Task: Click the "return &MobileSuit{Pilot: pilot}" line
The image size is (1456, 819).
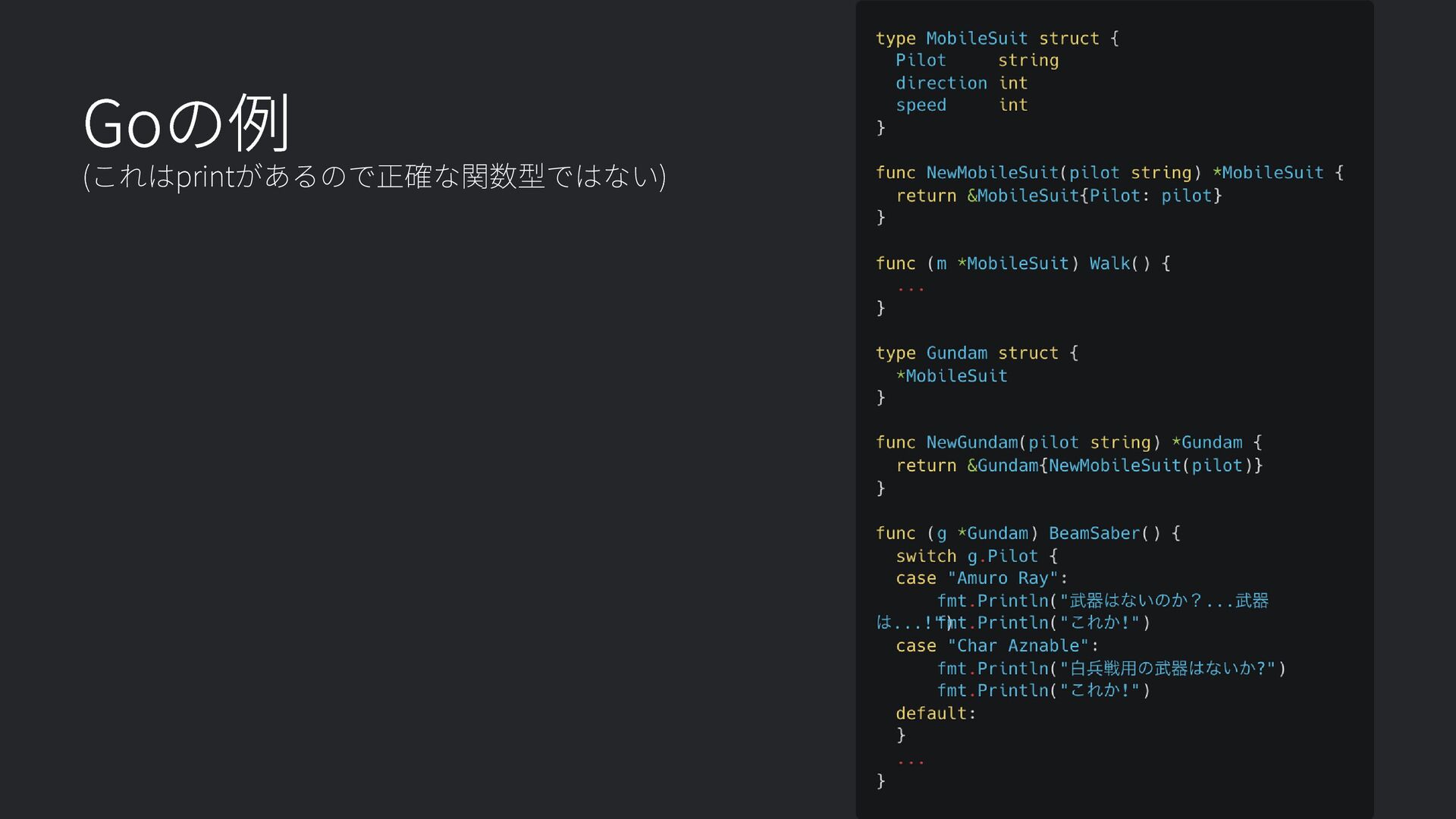Action: [x=1058, y=196]
